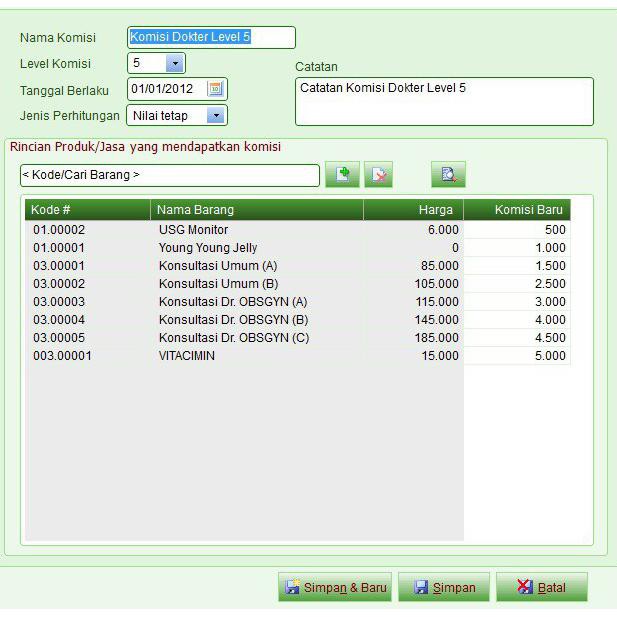The height and width of the screenshot is (617, 617).
Task: Click the delete item icon with red X
Action: [x=378, y=175]
